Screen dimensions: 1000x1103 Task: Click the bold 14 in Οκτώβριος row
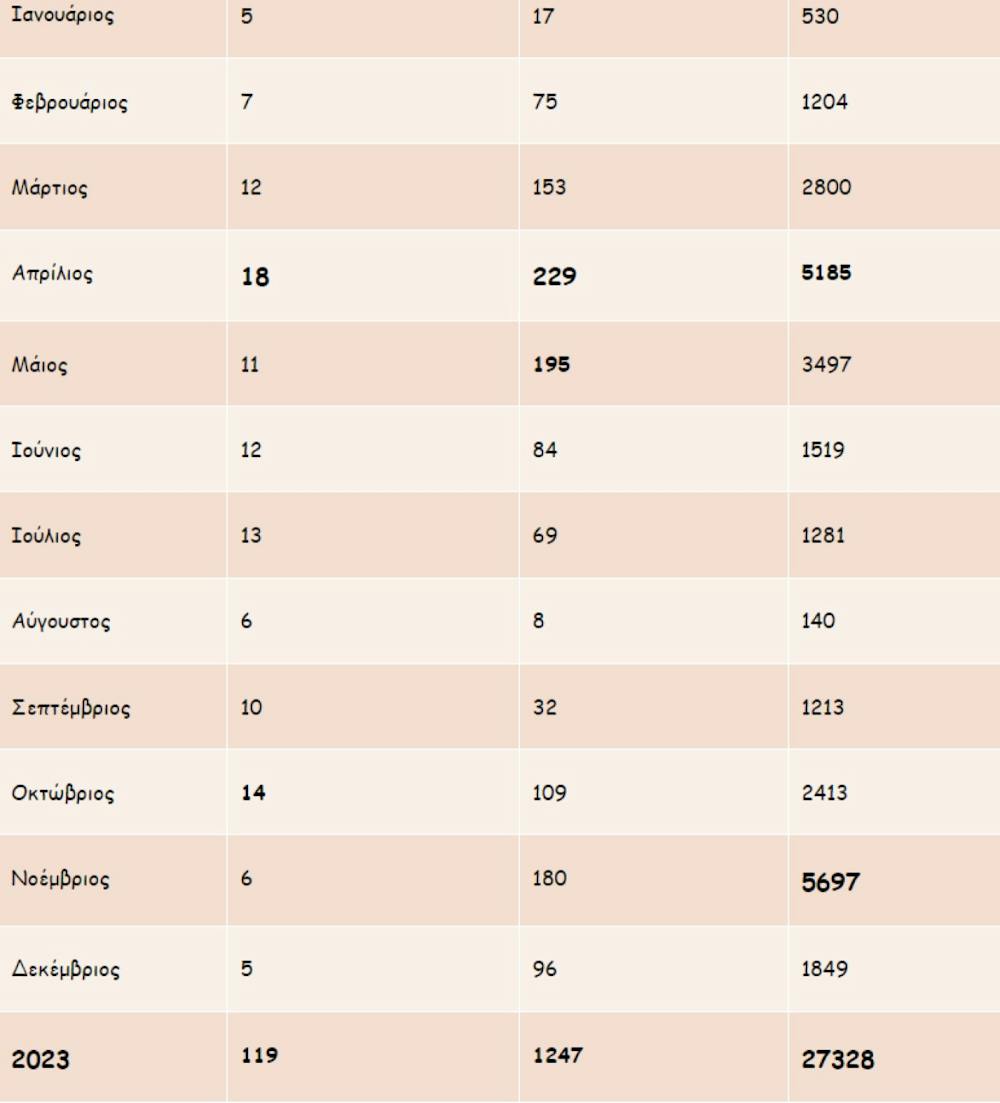click(x=253, y=793)
